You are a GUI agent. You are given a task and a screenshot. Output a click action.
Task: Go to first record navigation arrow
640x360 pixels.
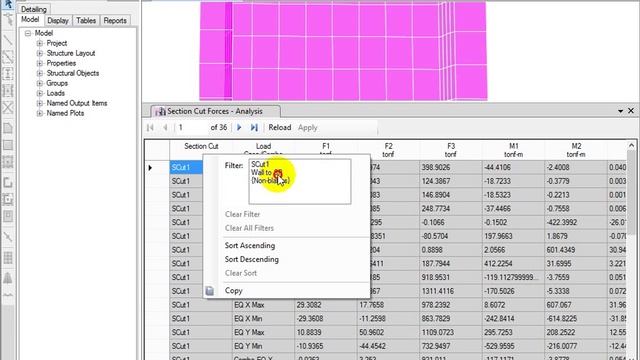(x=150, y=128)
